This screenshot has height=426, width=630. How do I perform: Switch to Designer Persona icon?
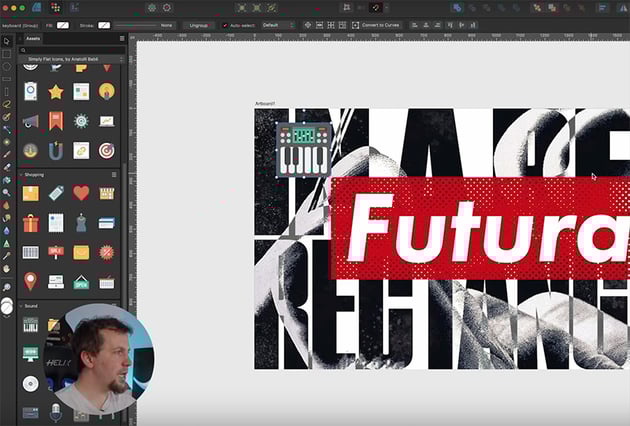(x=37, y=8)
